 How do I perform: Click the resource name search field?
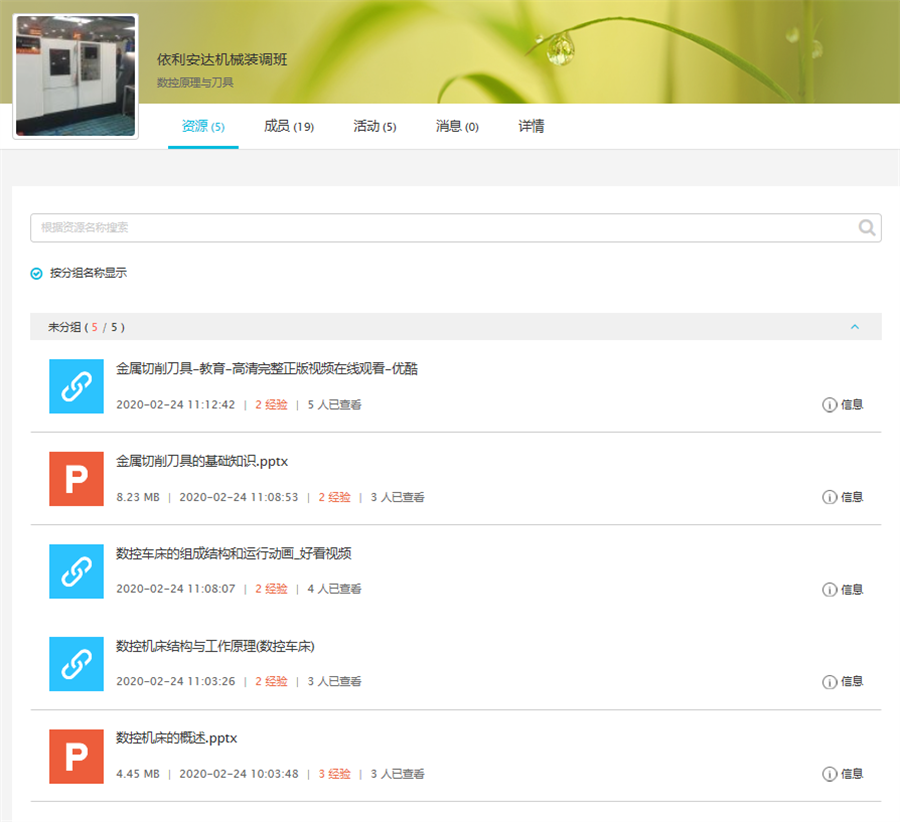pos(440,228)
